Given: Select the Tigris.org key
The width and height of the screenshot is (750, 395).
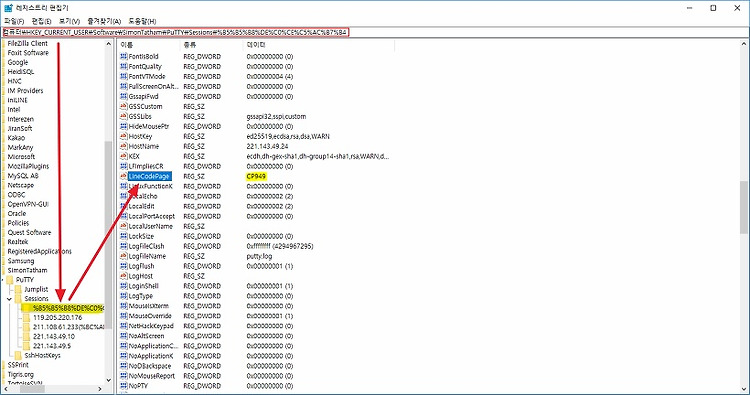Looking at the screenshot, I should click(21, 374).
